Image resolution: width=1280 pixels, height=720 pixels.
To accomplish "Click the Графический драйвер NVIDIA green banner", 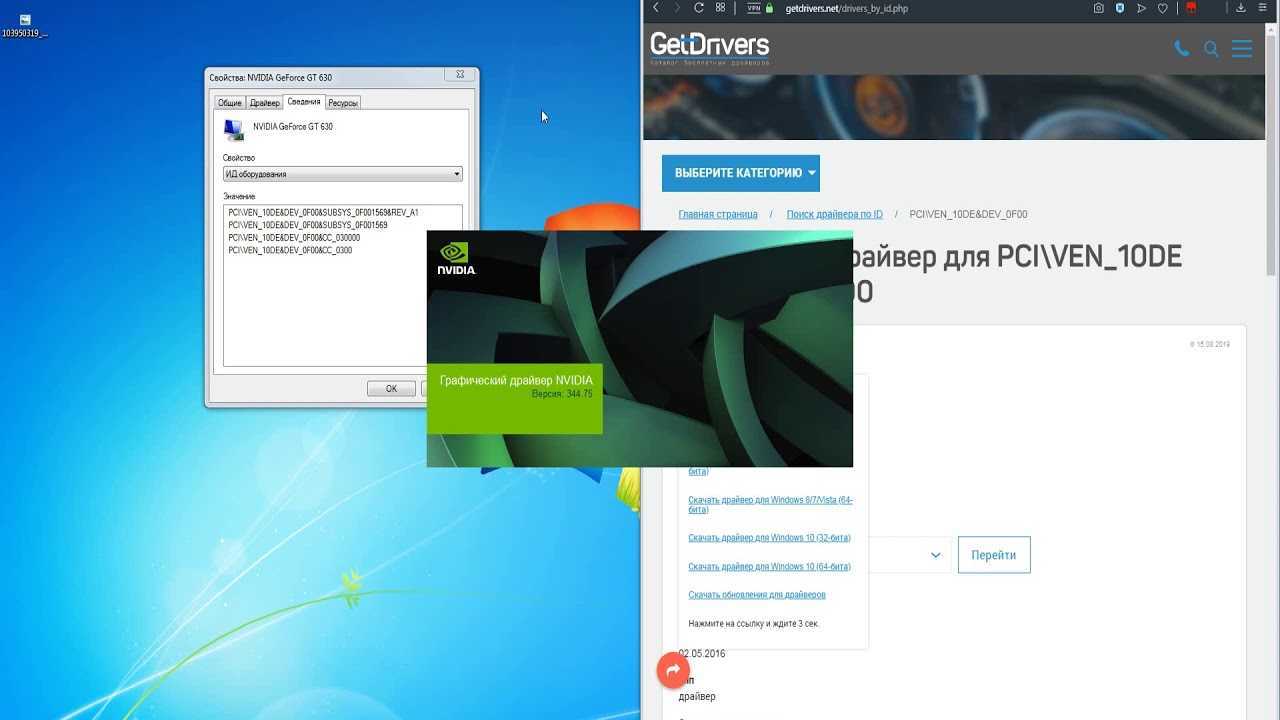I will (x=515, y=398).
